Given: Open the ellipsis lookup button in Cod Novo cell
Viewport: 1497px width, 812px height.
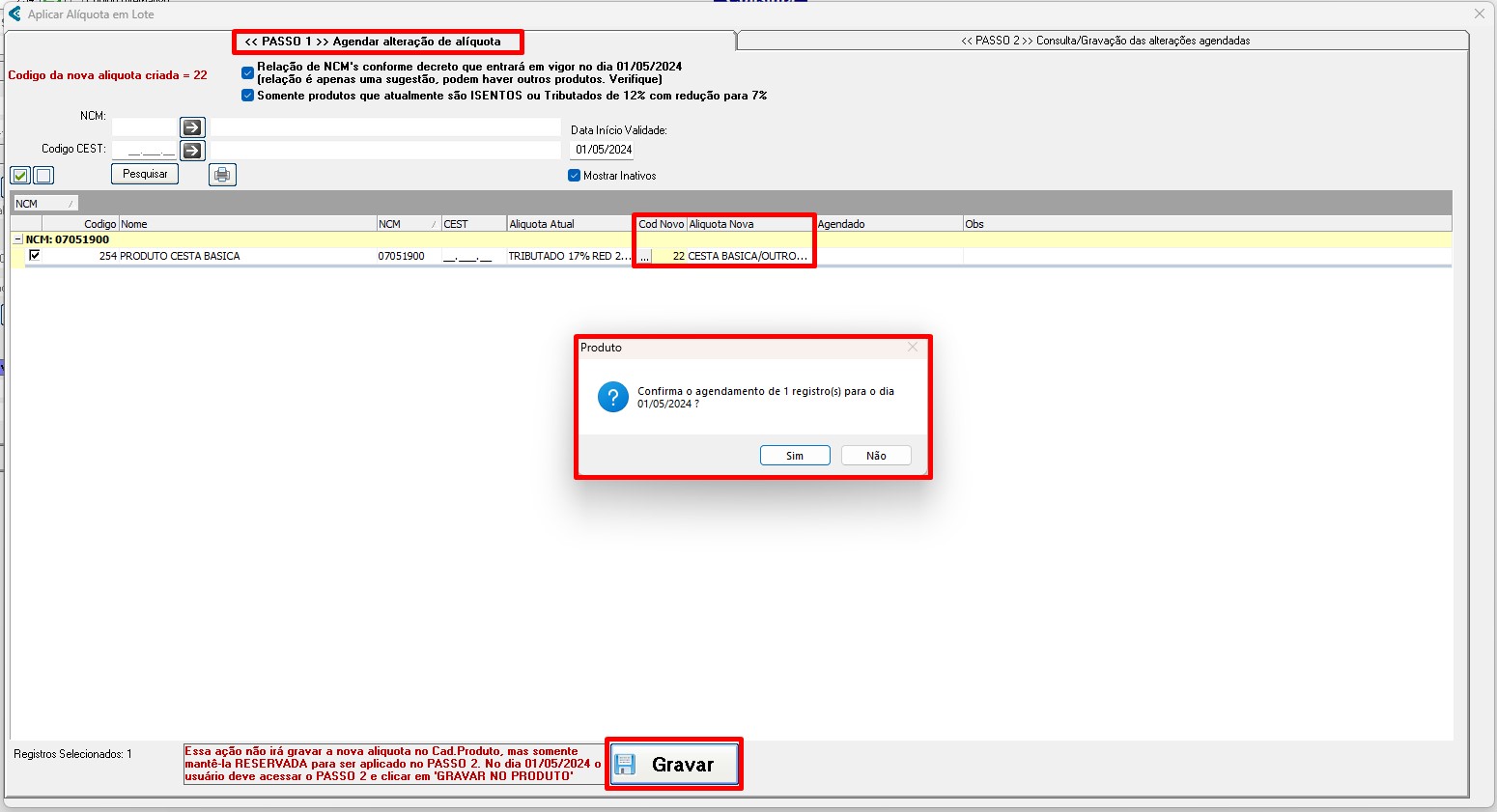Looking at the screenshot, I should click(x=644, y=256).
